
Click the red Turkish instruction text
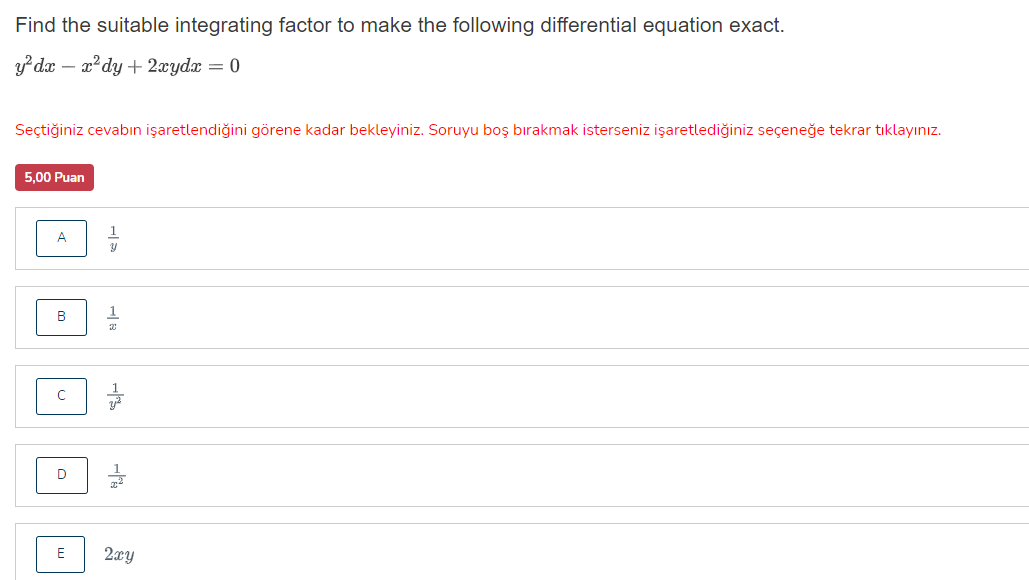pyautogui.click(x=477, y=130)
